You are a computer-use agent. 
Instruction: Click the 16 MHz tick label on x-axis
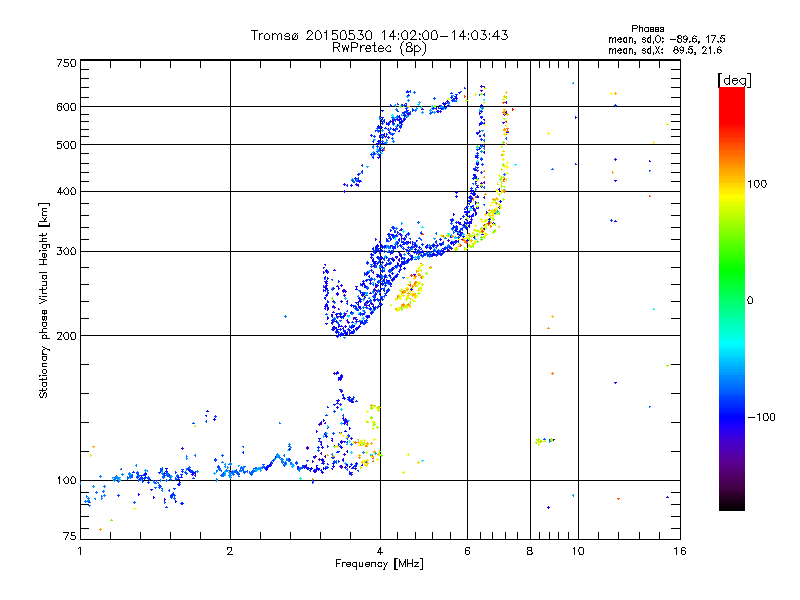(x=679, y=552)
